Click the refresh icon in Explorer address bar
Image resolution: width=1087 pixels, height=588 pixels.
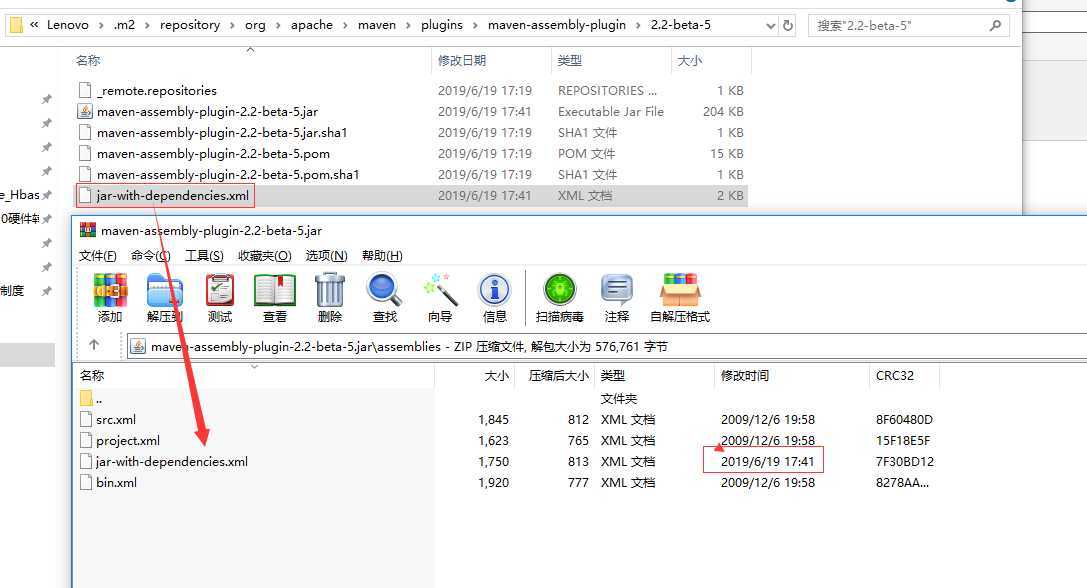point(788,26)
